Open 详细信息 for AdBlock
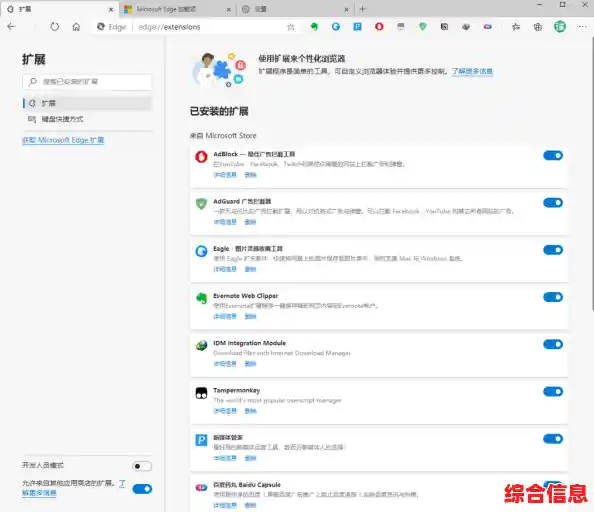 [225, 175]
